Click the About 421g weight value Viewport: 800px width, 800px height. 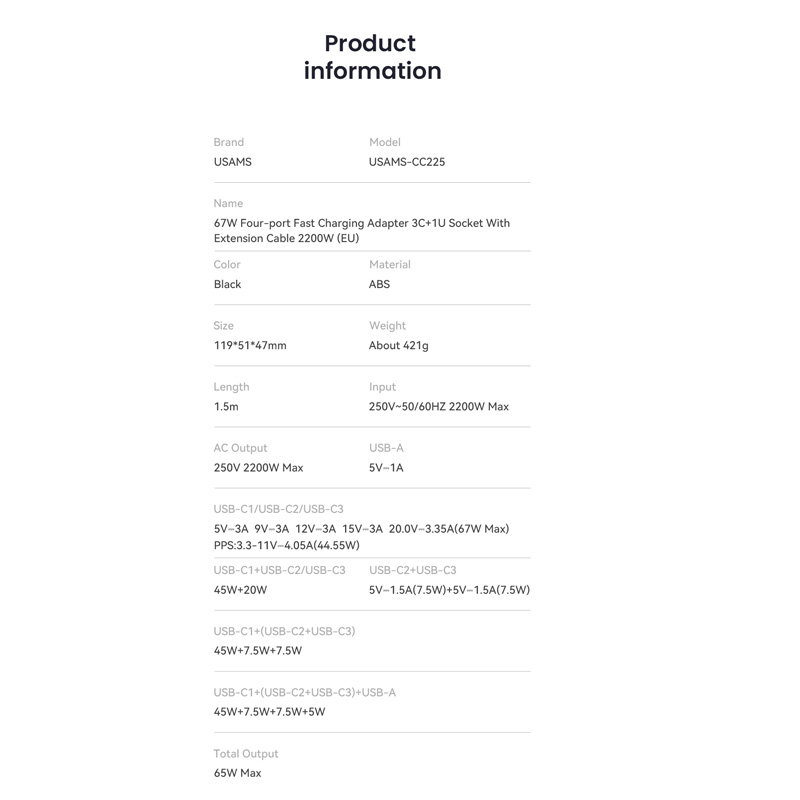pos(399,346)
